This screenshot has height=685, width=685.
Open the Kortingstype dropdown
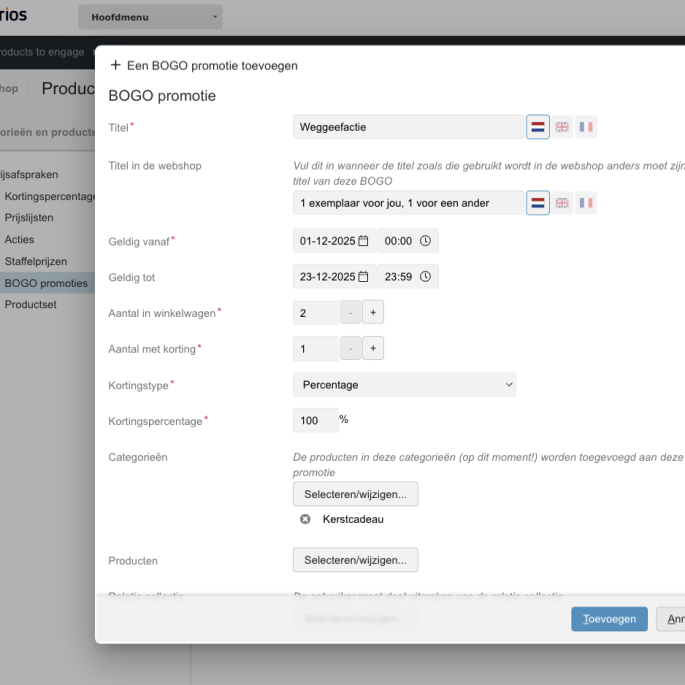pyautogui.click(x=404, y=385)
